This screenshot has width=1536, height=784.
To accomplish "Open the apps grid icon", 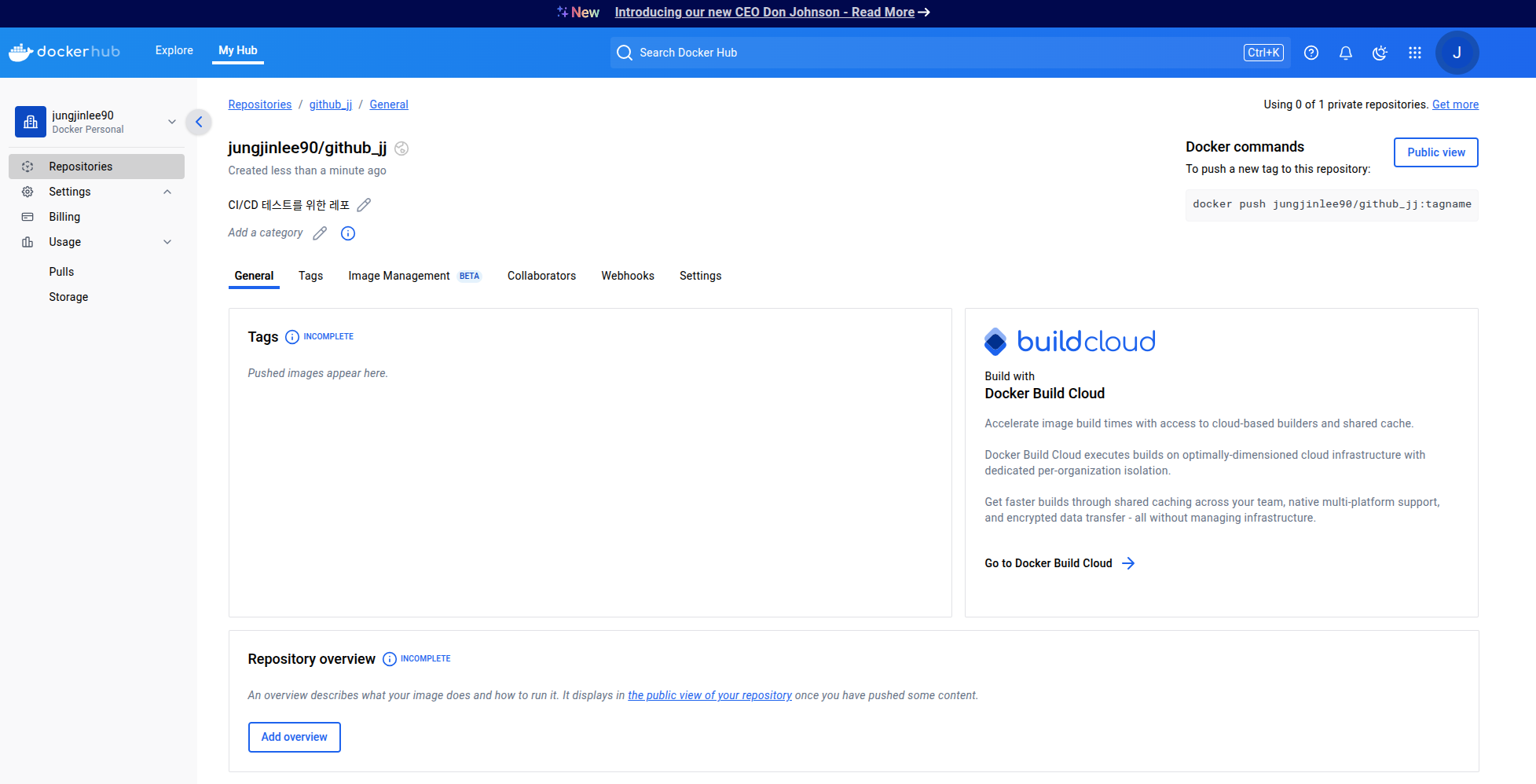I will tap(1415, 53).
